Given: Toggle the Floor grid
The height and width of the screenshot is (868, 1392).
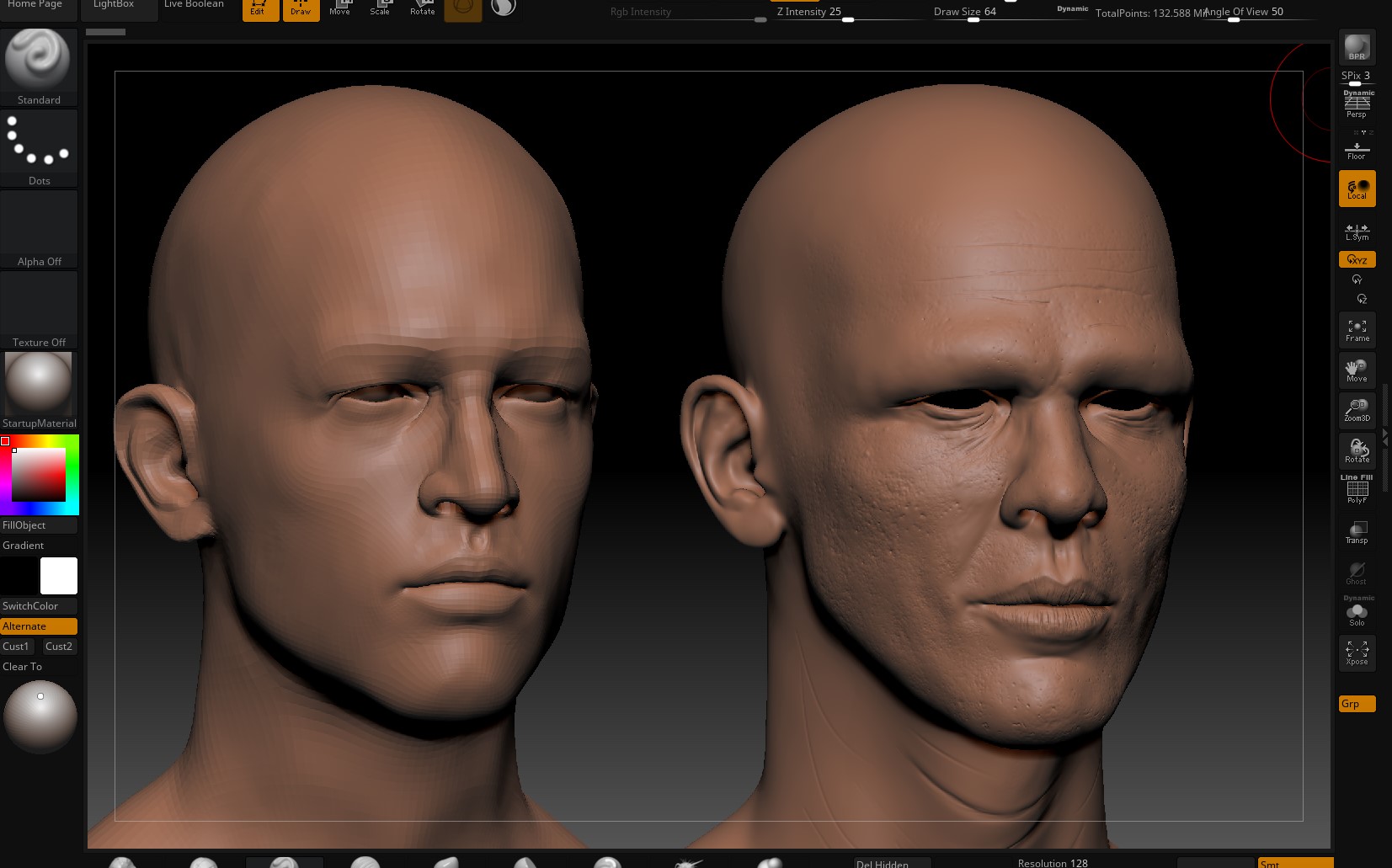Looking at the screenshot, I should point(1357,150).
